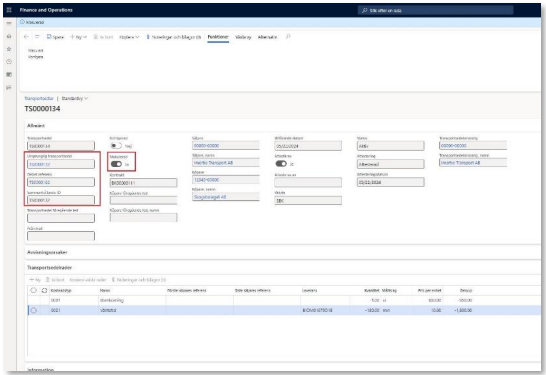Open the Skogsbolaget AB buyer name link
The width and height of the screenshot is (546, 375).
(x=210, y=197)
